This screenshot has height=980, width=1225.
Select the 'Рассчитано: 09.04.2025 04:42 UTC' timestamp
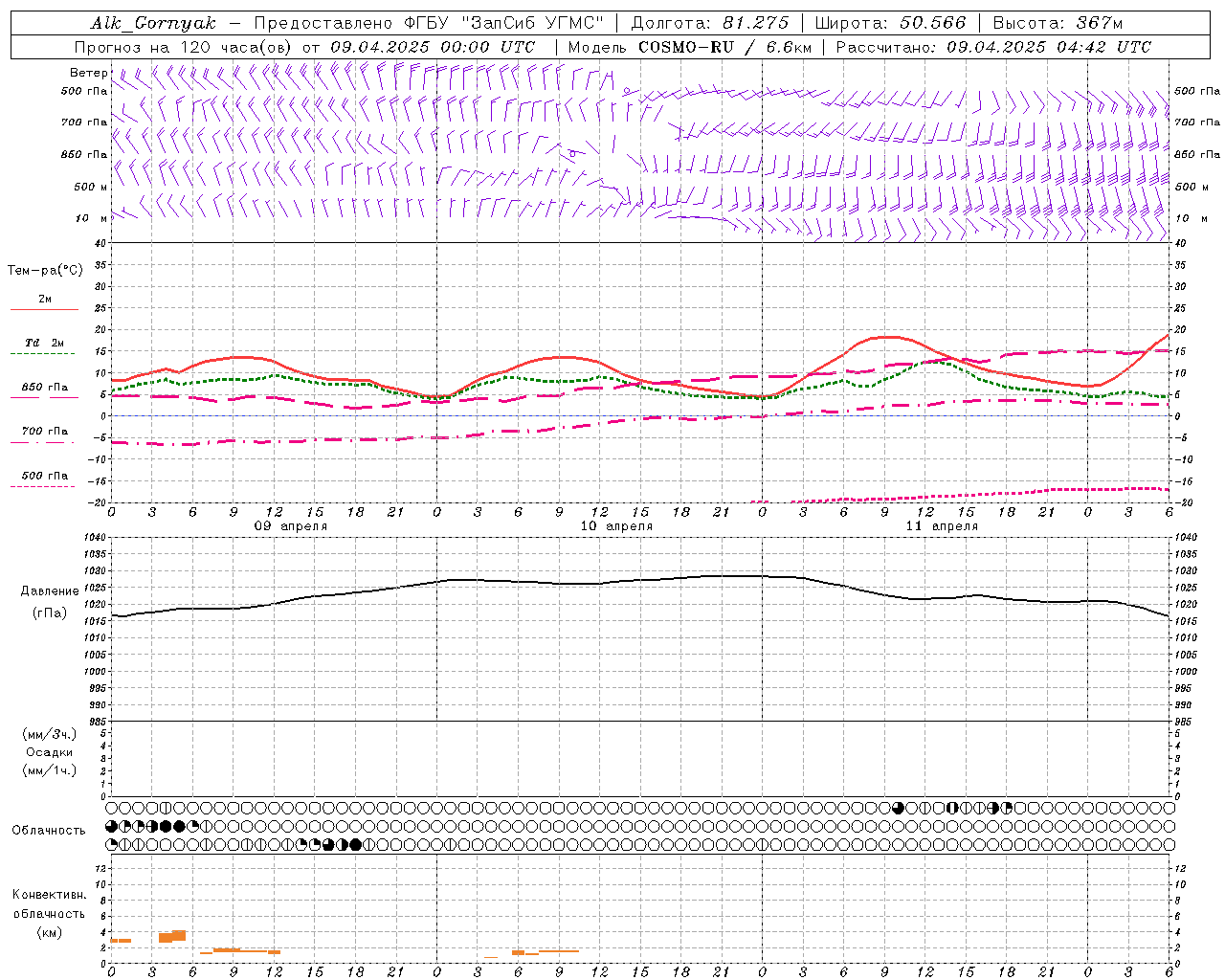[993, 47]
